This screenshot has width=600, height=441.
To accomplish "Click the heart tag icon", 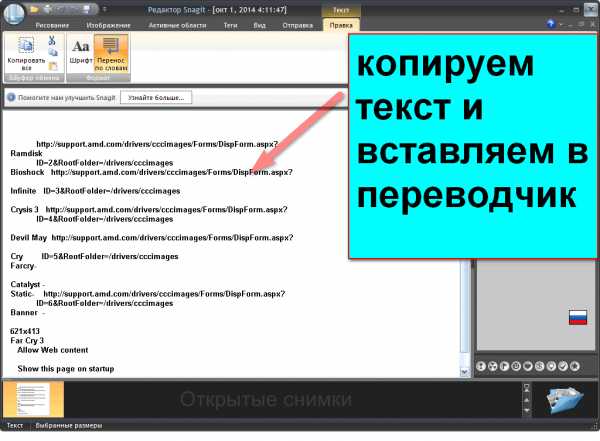I will (528, 366).
